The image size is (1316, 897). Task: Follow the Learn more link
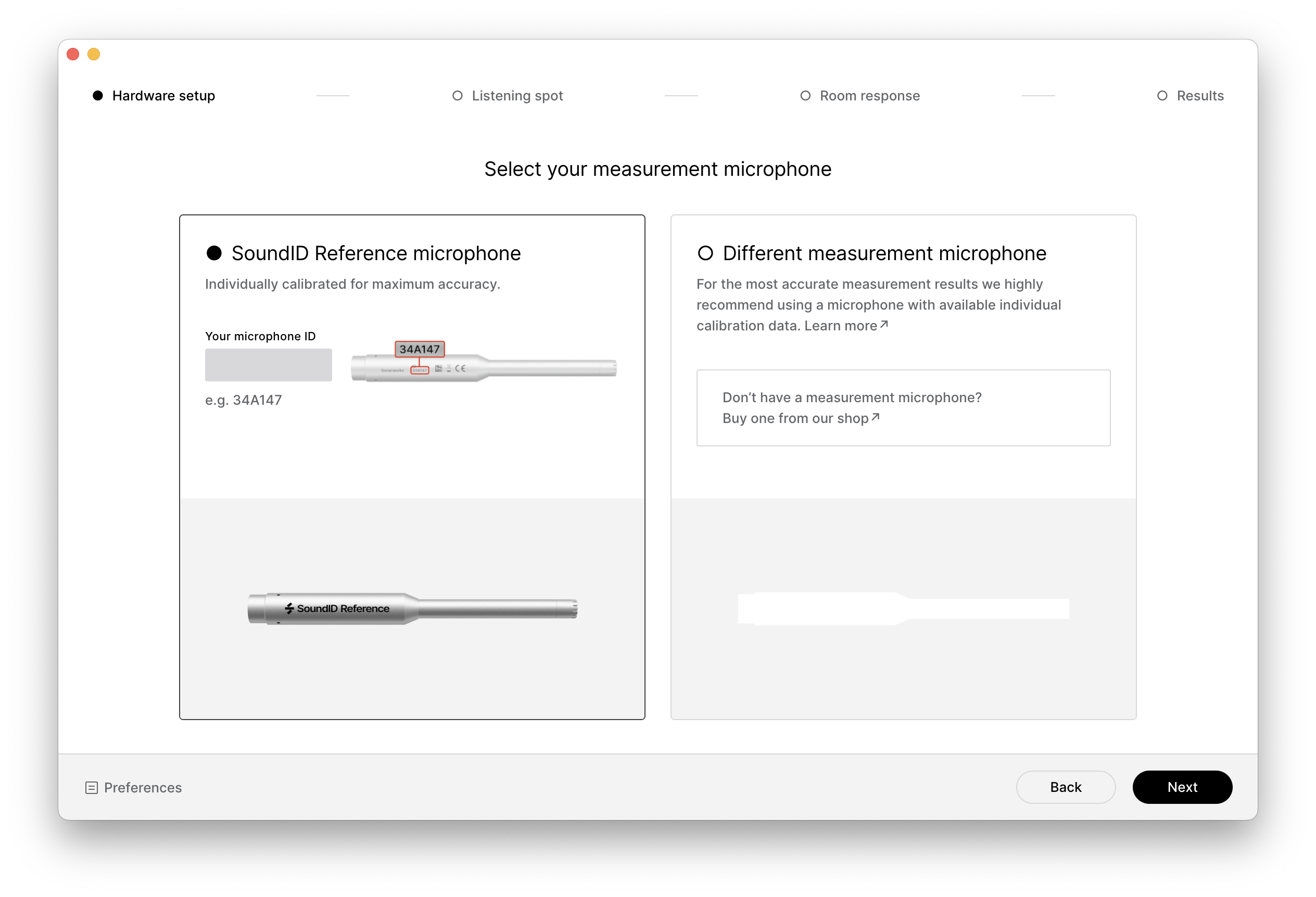click(840, 326)
